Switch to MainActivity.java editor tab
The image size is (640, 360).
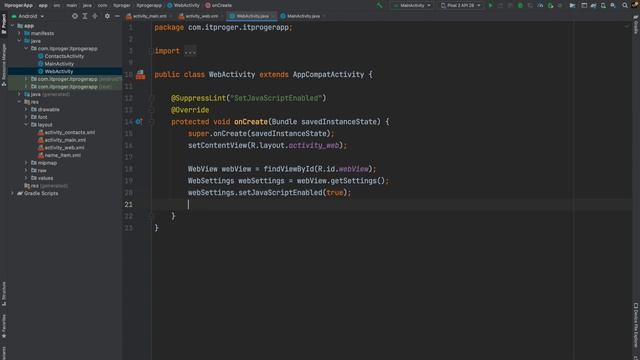303,16
